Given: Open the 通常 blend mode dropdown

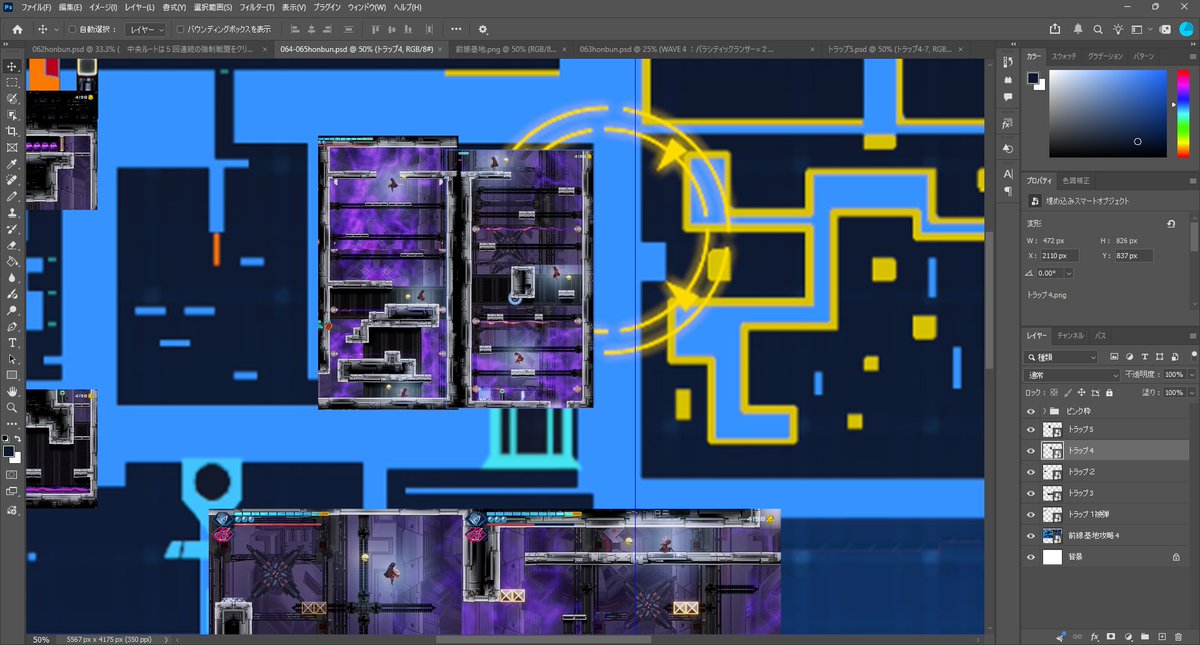Looking at the screenshot, I should click(x=1074, y=375).
